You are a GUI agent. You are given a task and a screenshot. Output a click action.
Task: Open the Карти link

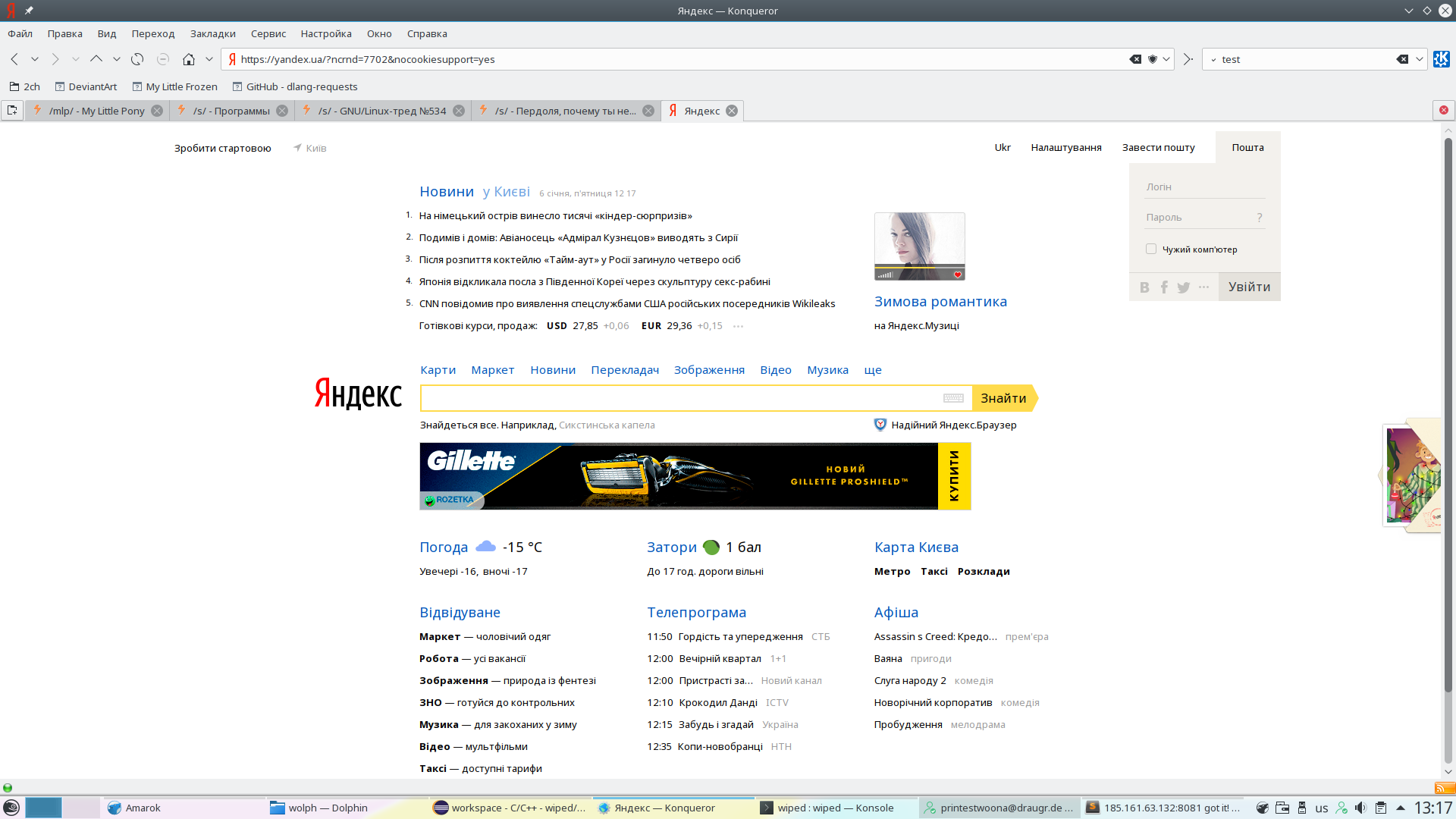click(x=438, y=370)
